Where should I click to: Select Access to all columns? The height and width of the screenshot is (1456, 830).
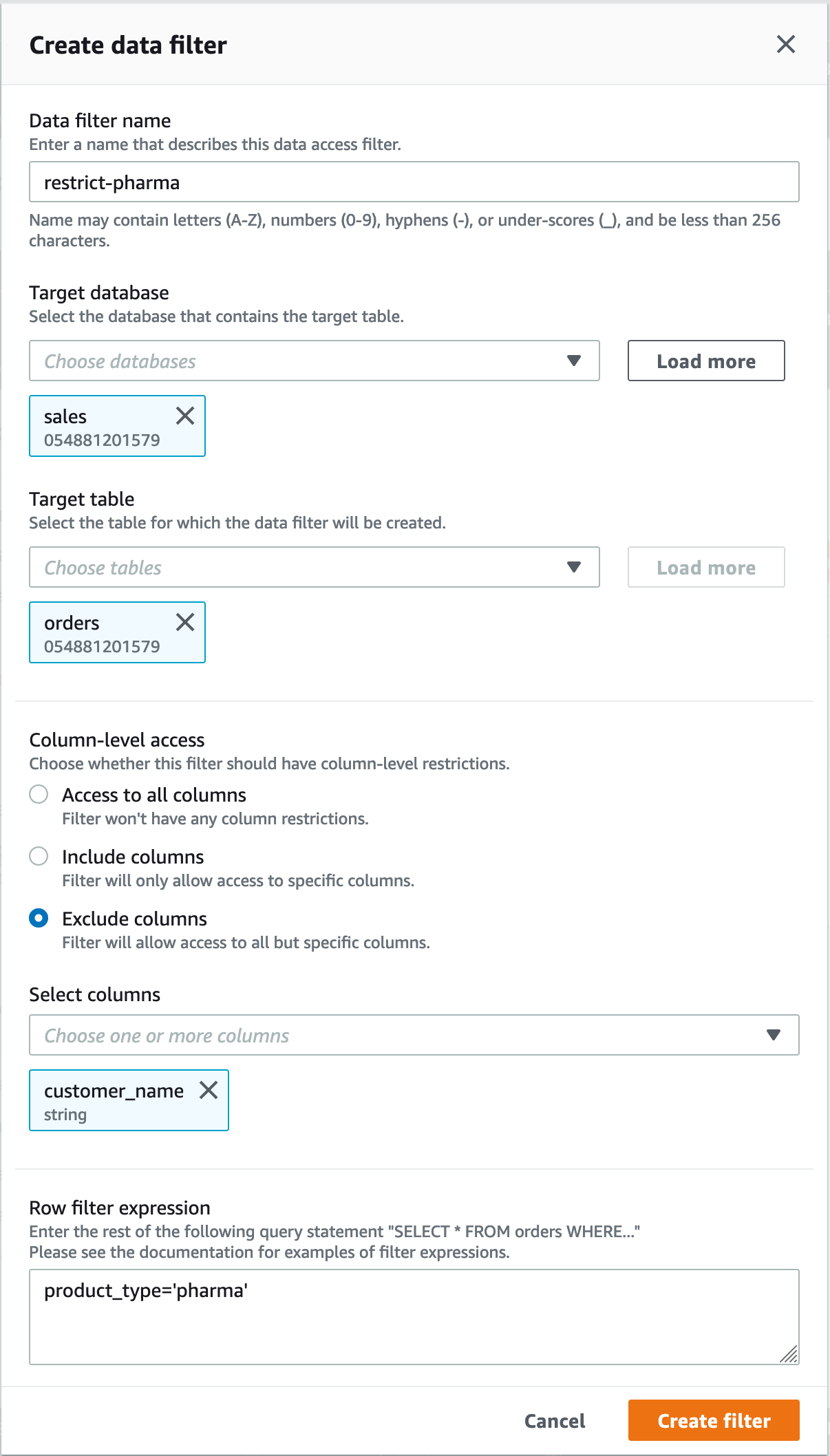[x=38, y=795]
